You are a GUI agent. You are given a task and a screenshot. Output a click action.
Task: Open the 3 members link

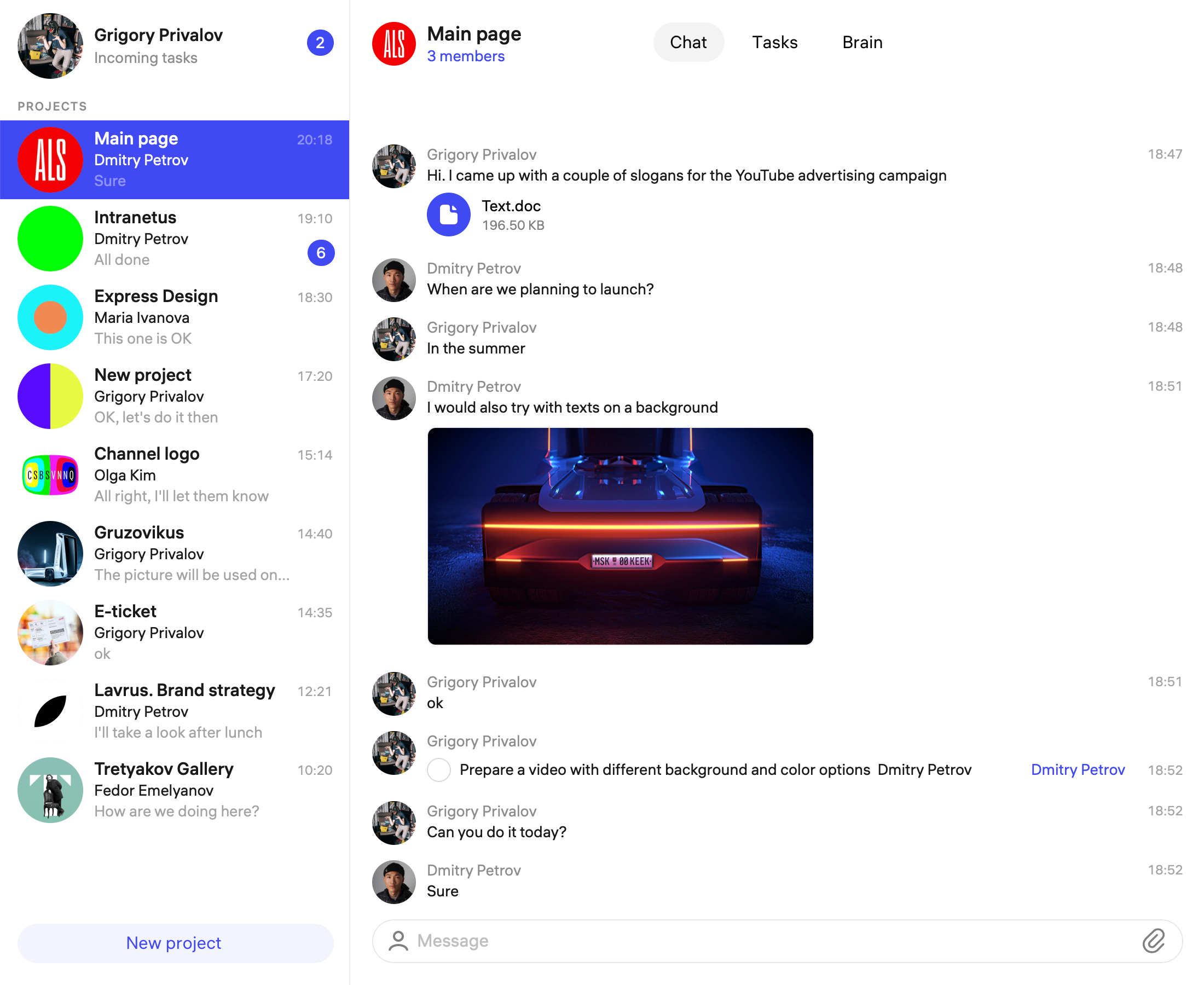coord(465,56)
